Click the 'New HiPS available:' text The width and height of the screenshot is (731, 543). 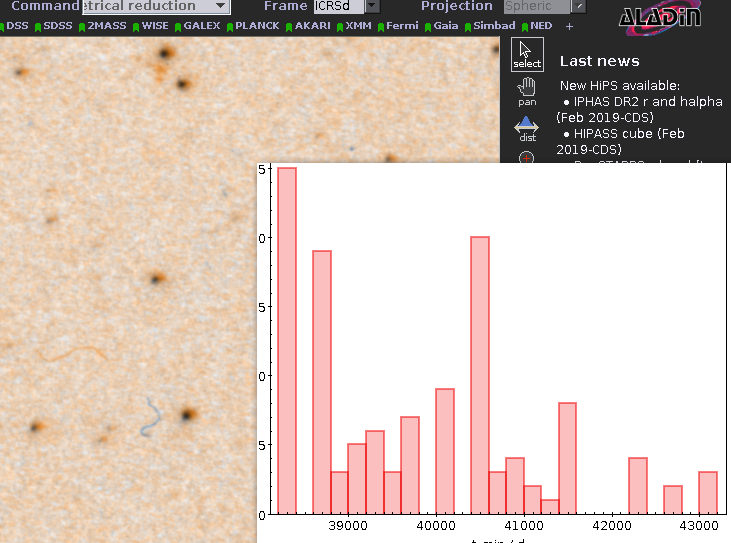coord(620,86)
